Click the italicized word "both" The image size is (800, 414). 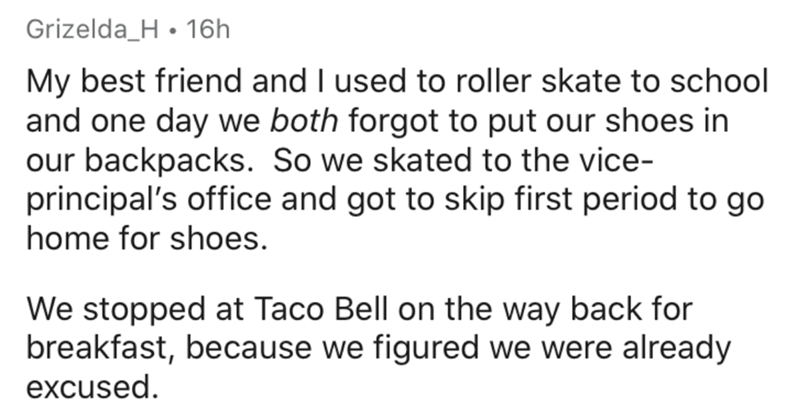pyautogui.click(x=304, y=121)
